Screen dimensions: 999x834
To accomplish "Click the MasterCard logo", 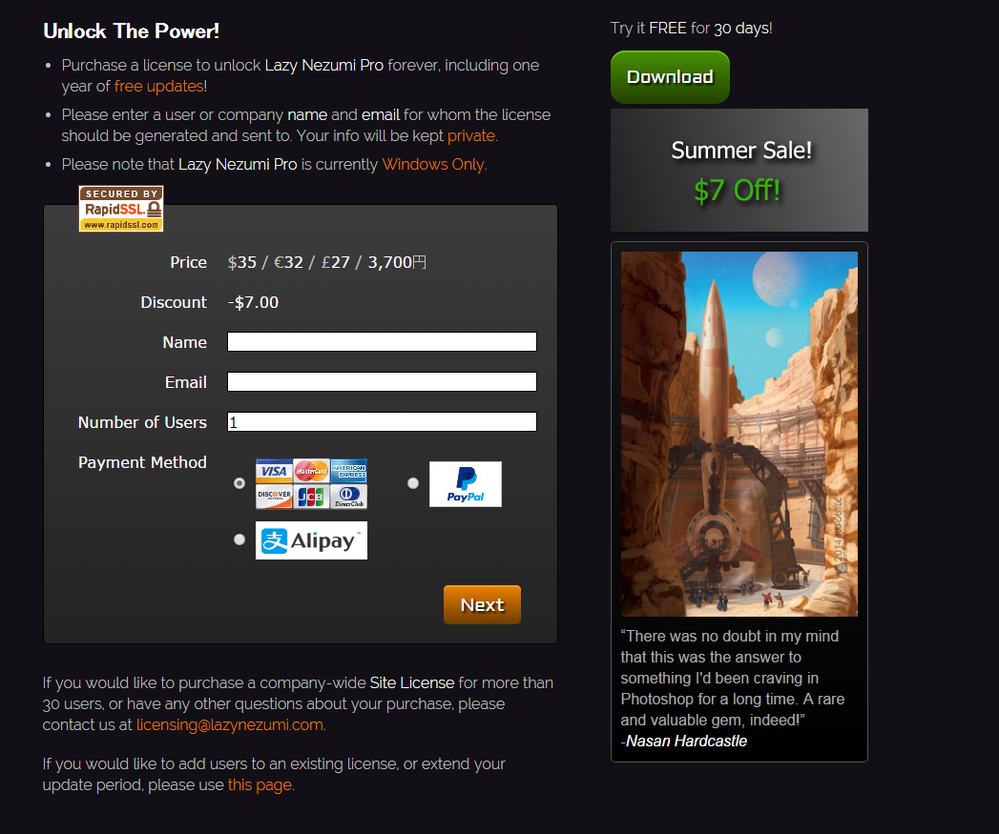I will pyautogui.click(x=312, y=471).
